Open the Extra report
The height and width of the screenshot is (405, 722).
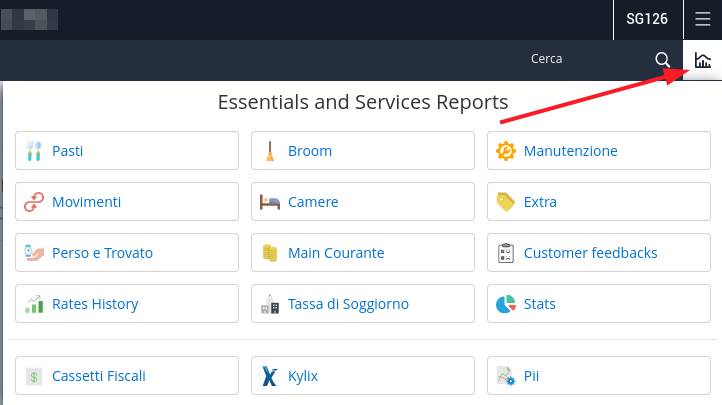tap(599, 202)
